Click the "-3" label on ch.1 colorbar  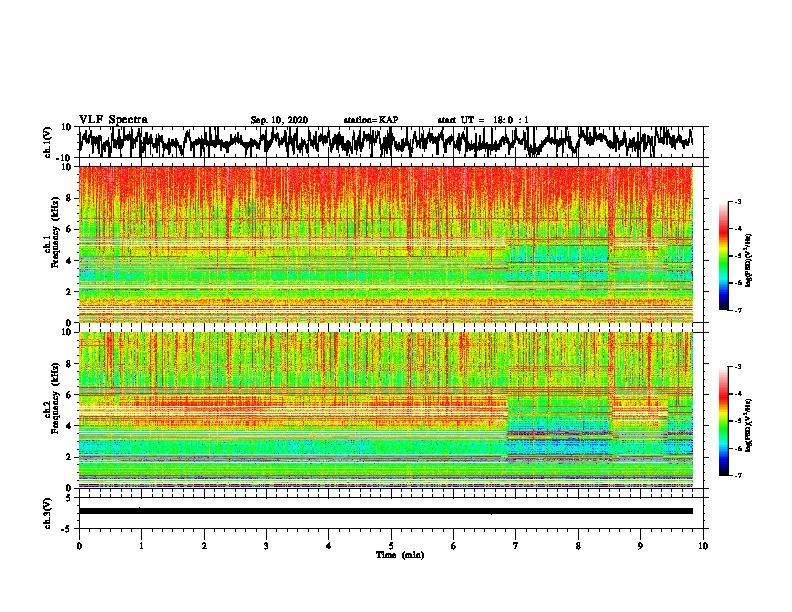click(x=737, y=202)
